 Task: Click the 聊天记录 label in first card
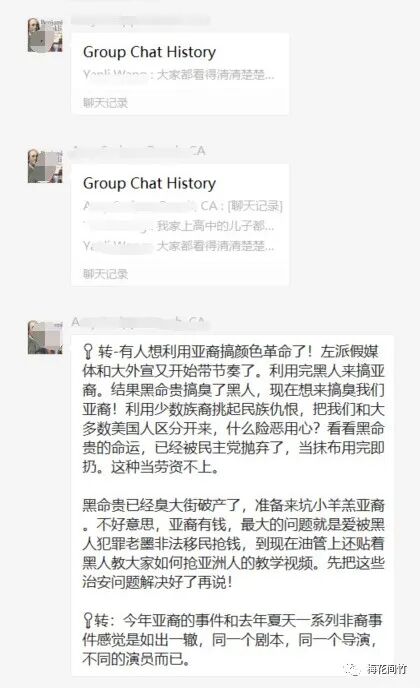coord(105,103)
